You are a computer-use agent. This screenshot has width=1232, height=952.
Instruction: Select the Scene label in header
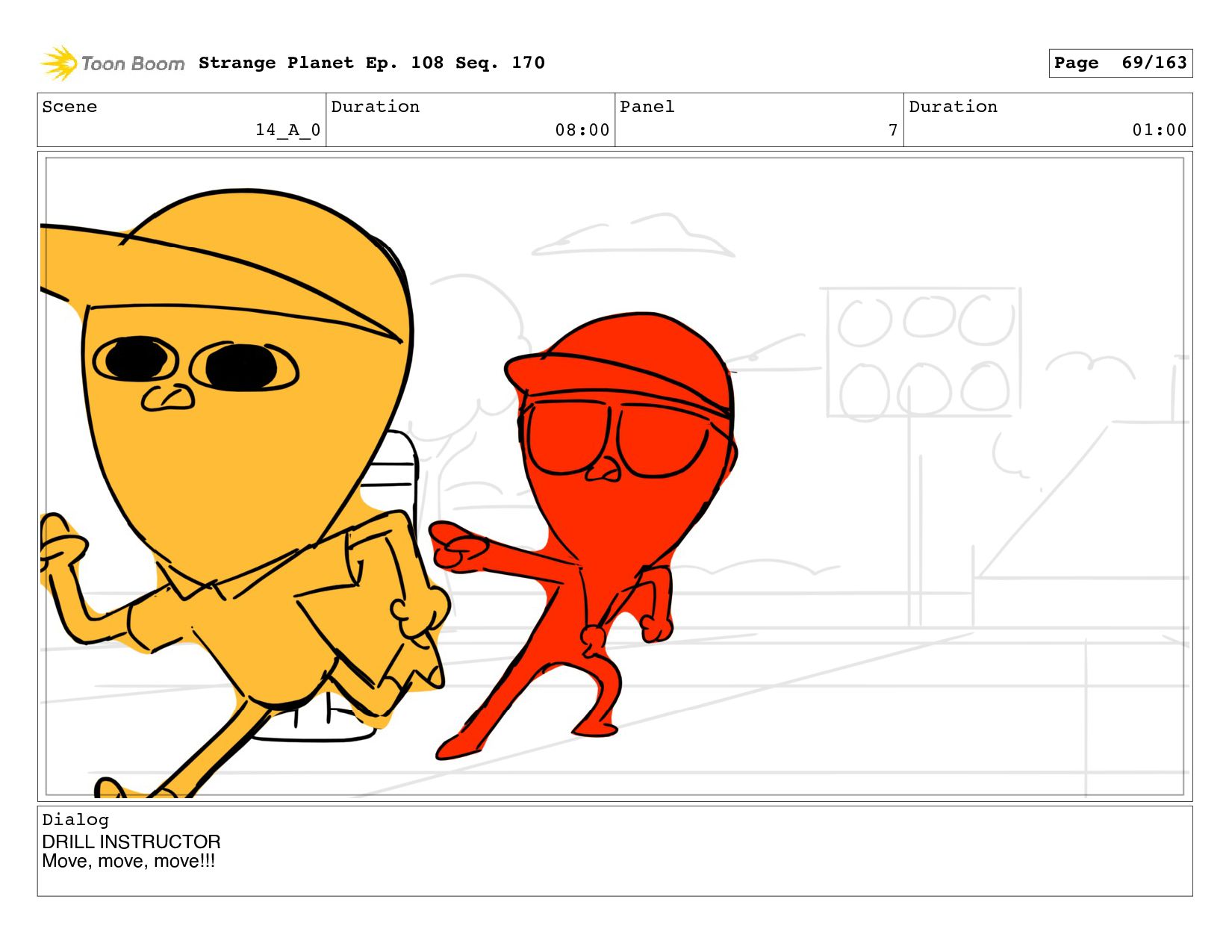point(69,107)
